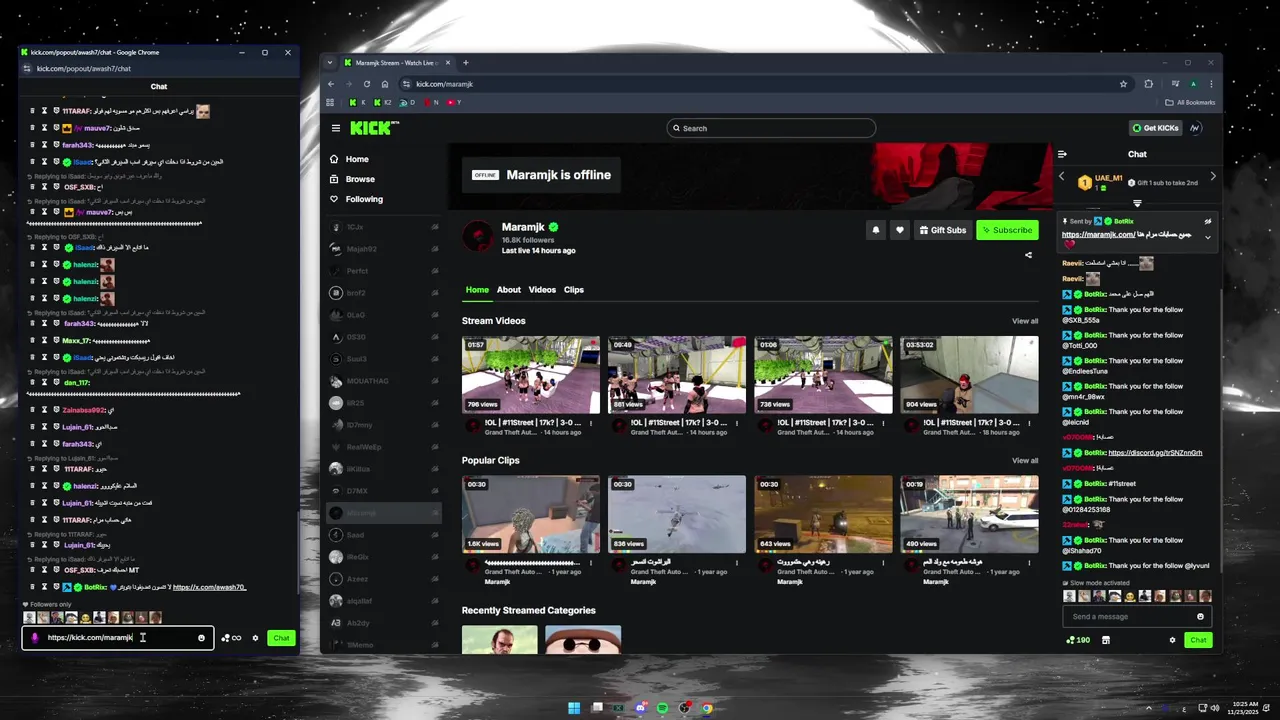This screenshot has width=1280, height=720.
Task: Reload the kick.com/maramjk page
Action: point(367,84)
